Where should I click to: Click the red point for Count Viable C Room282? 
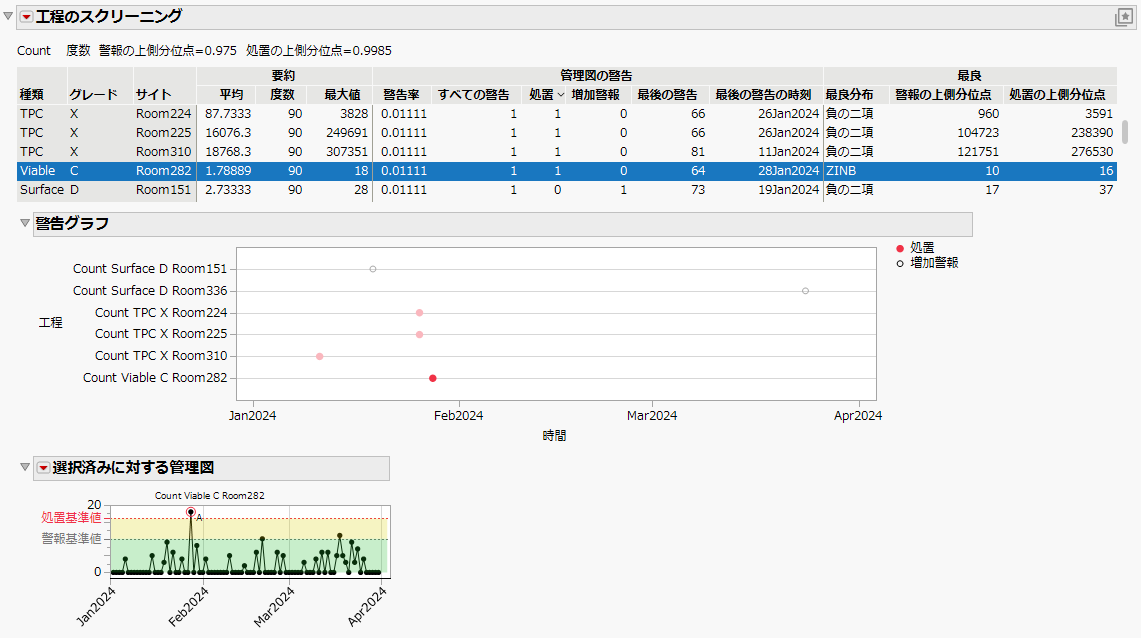pyautogui.click(x=433, y=378)
